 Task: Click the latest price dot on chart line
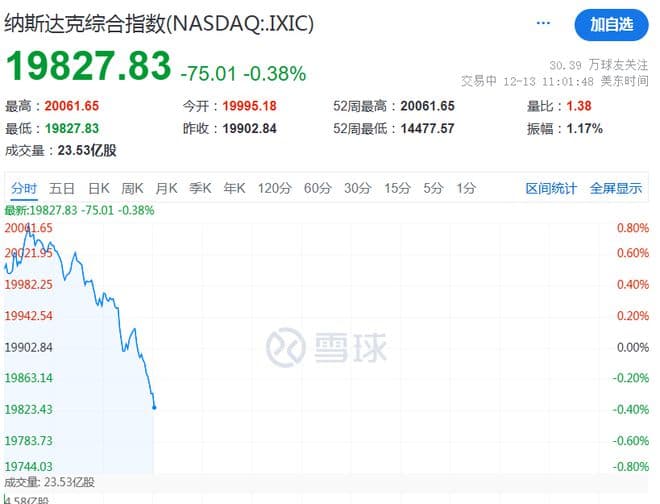click(x=154, y=407)
